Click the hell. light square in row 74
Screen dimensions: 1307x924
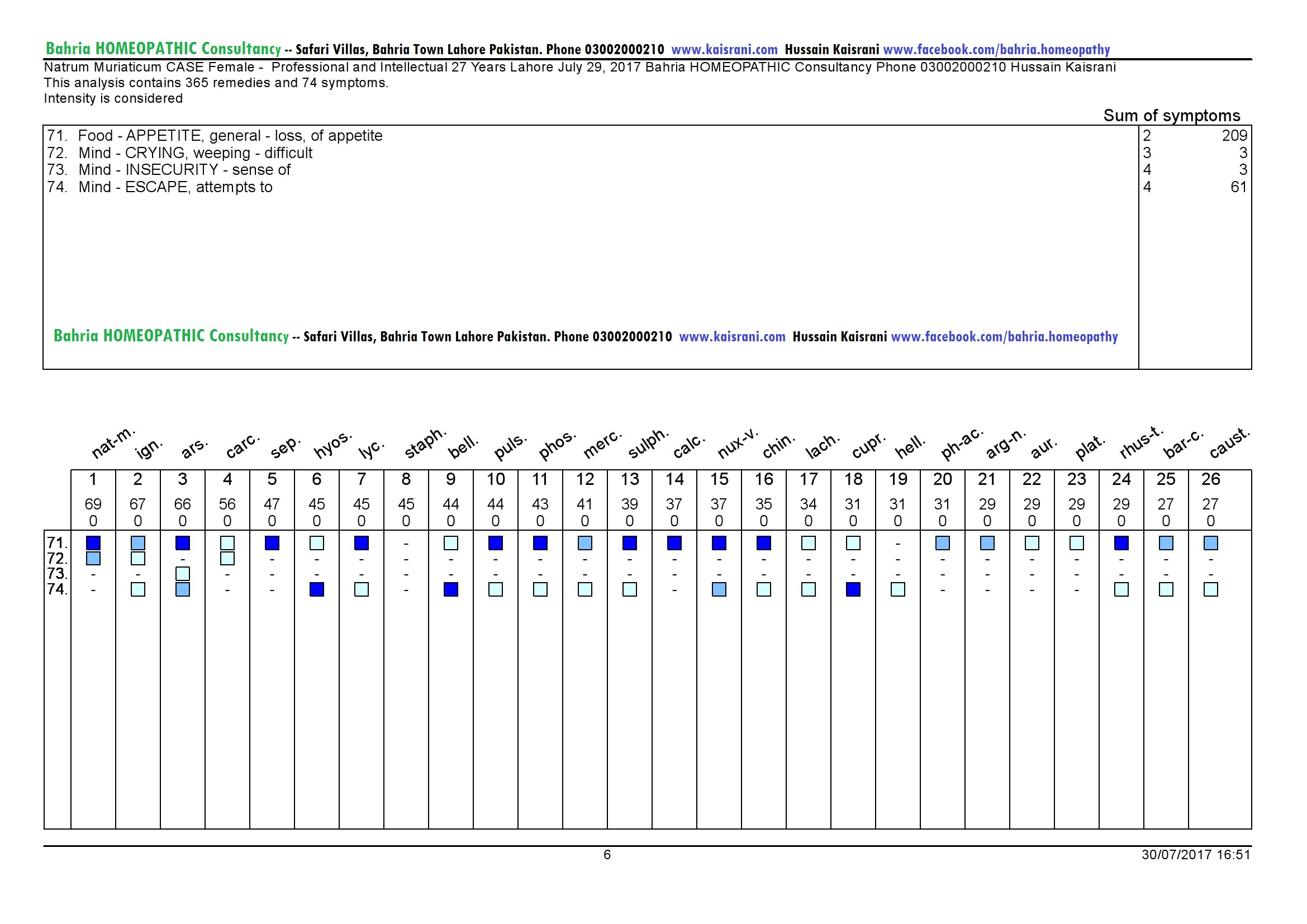[x=898, y=589]
